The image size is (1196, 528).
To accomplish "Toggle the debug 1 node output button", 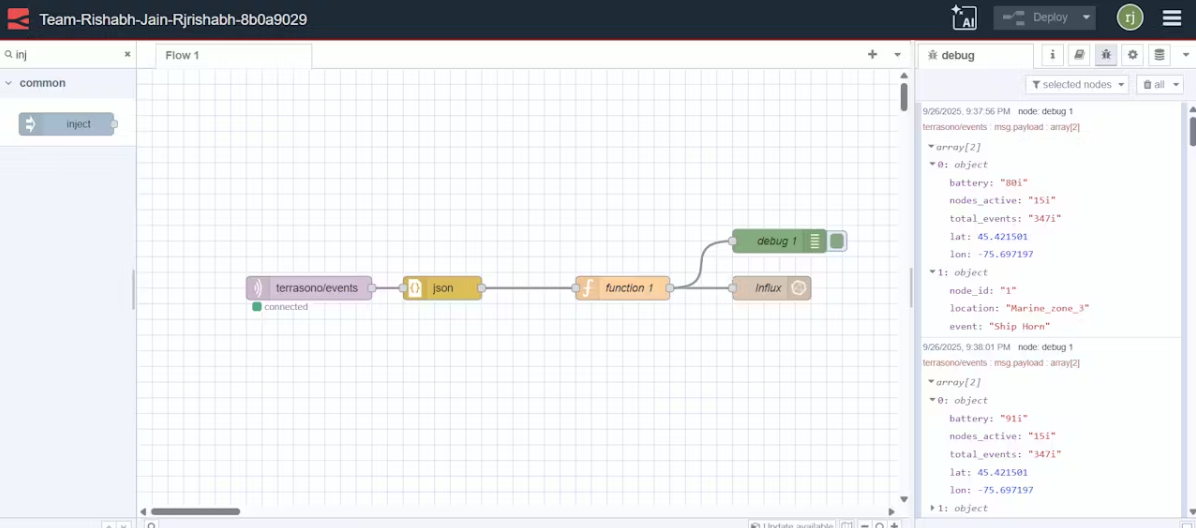I will tap(837, 241).
